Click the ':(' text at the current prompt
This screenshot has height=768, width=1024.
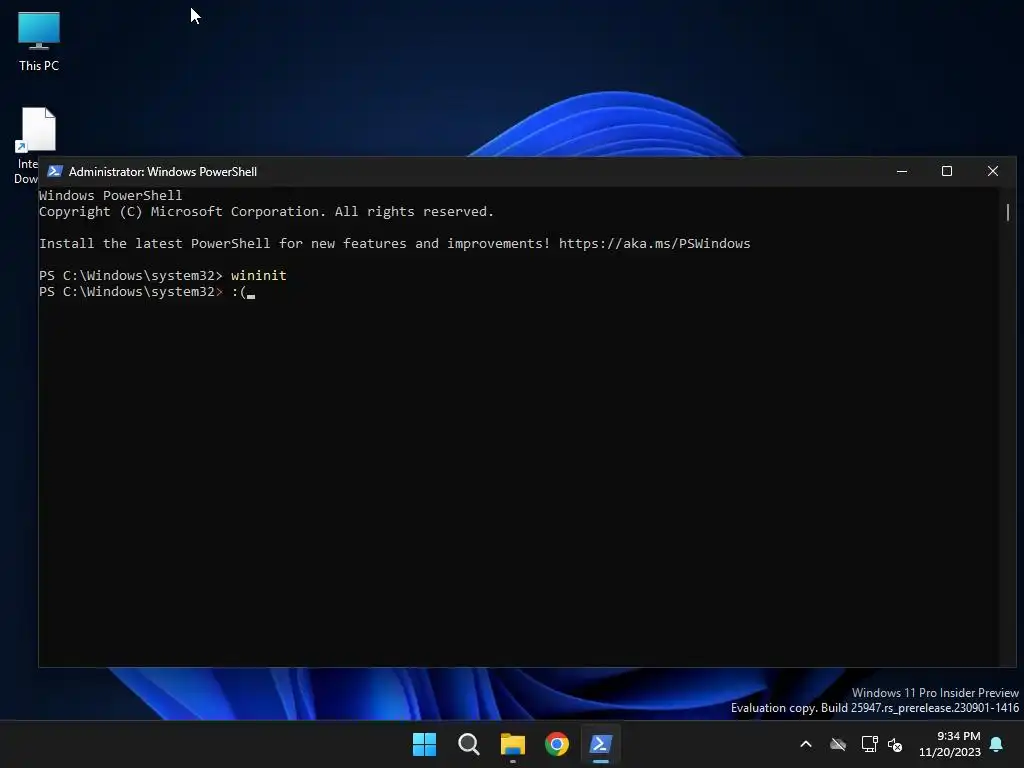(x=239, y=292)
